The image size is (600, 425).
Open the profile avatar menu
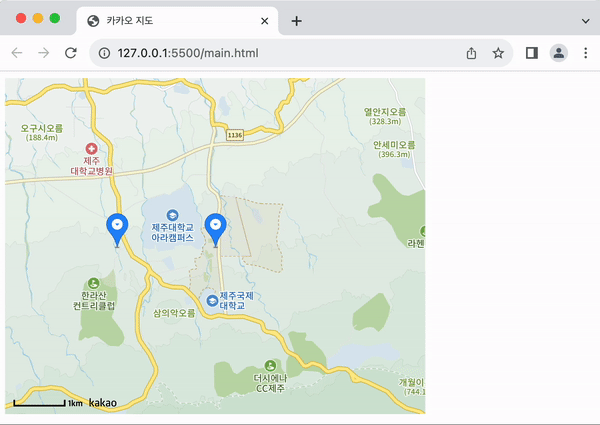click(559, 53)
